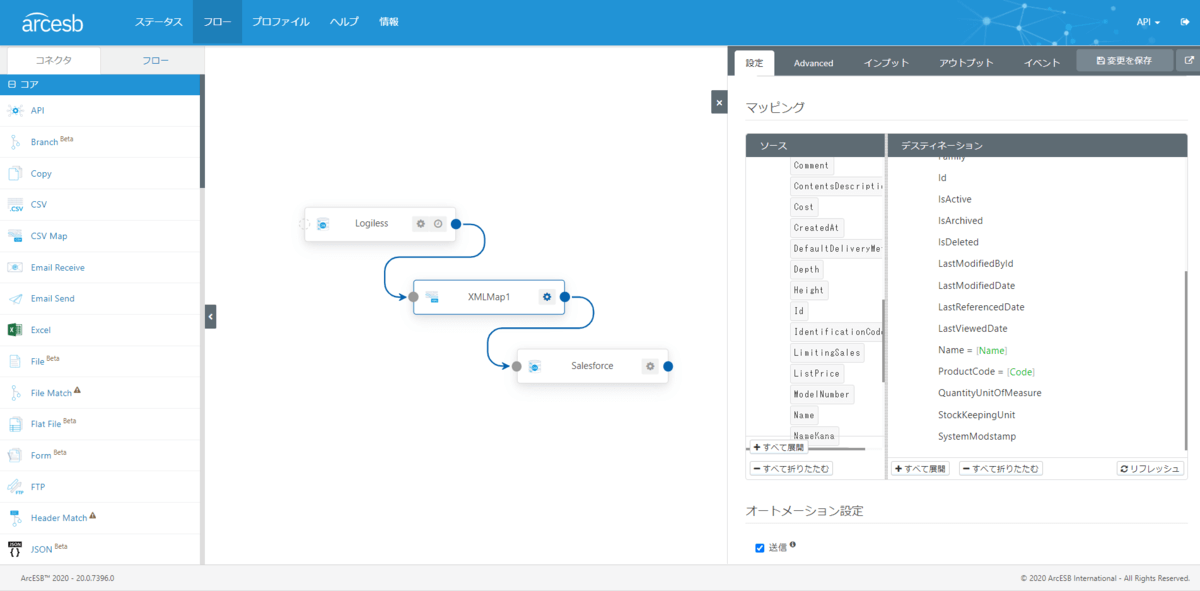The height and width of the screenshot is (591, 1200).
Task: Click the connector list scrollbar
Action: (x=202, y=131)
